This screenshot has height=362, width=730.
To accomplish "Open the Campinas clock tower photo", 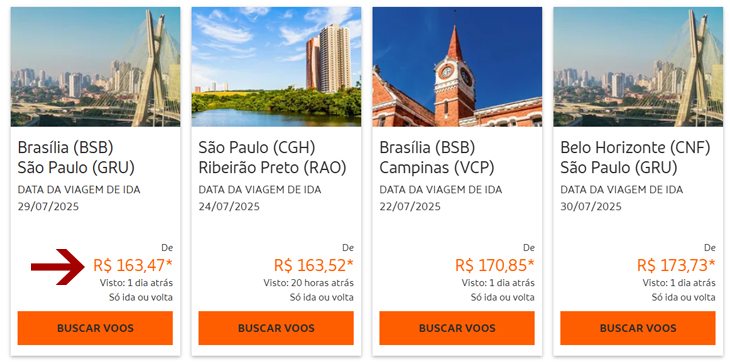I will 457,67.
